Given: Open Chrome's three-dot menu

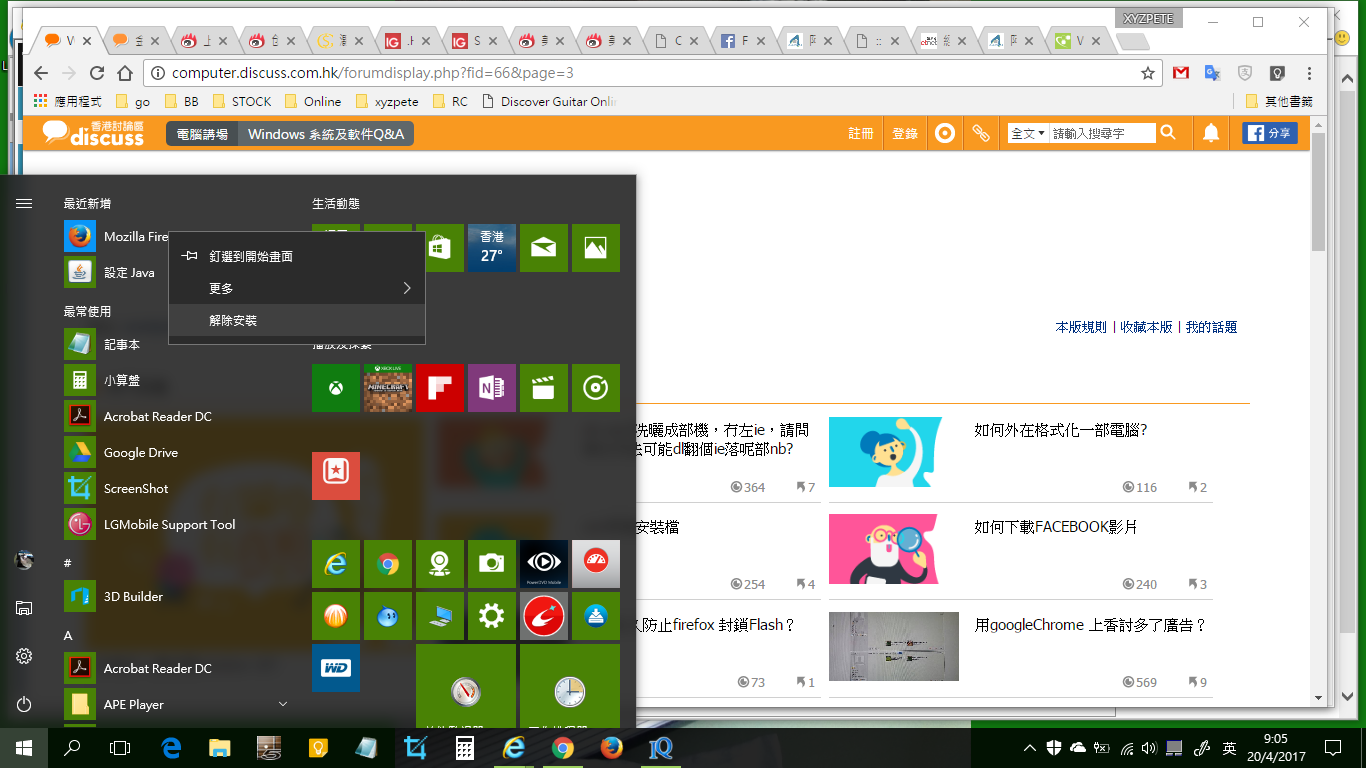Looking at the screenshot, I should (1309, 73).
